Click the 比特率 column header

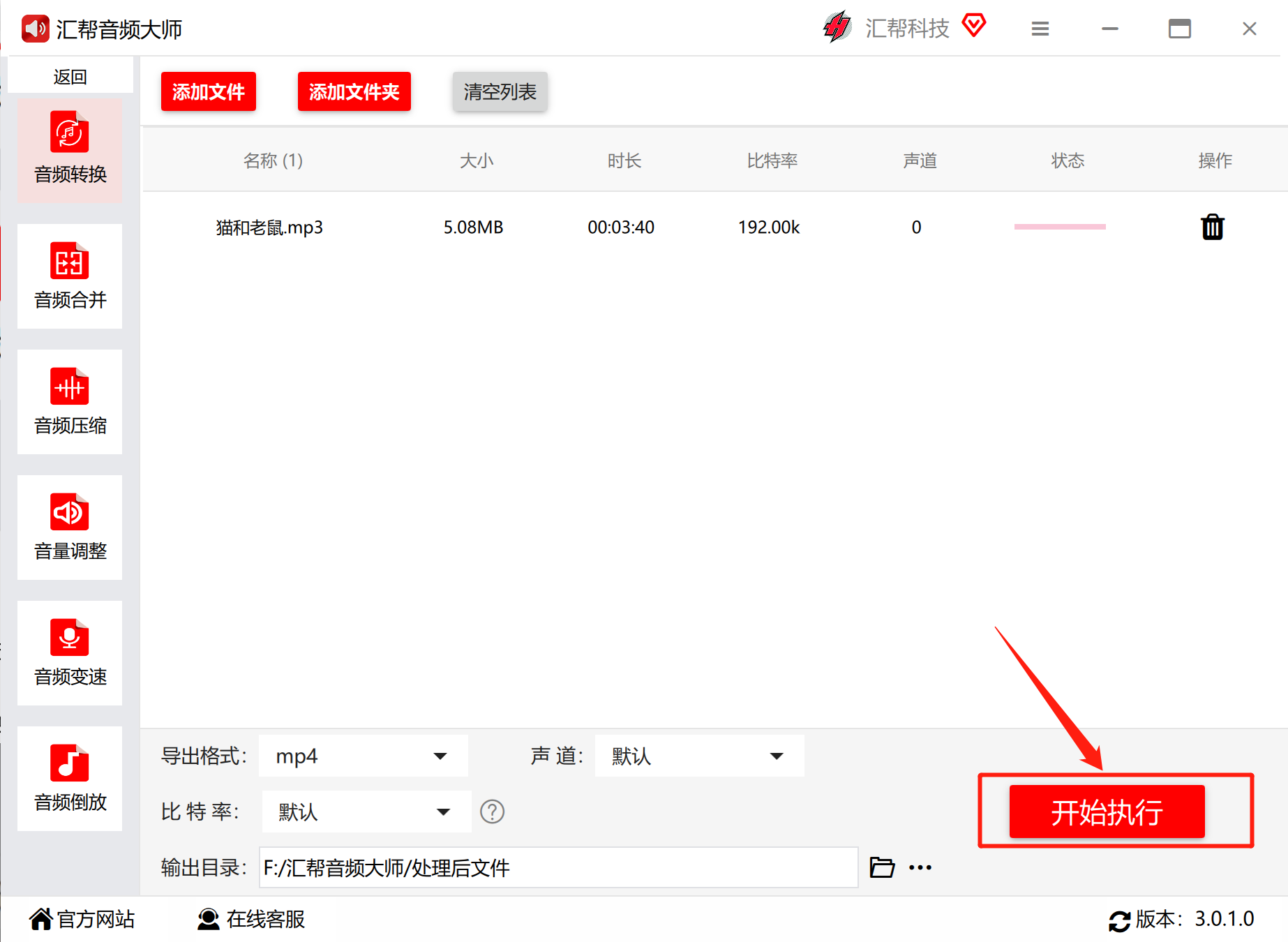[772, 160]
